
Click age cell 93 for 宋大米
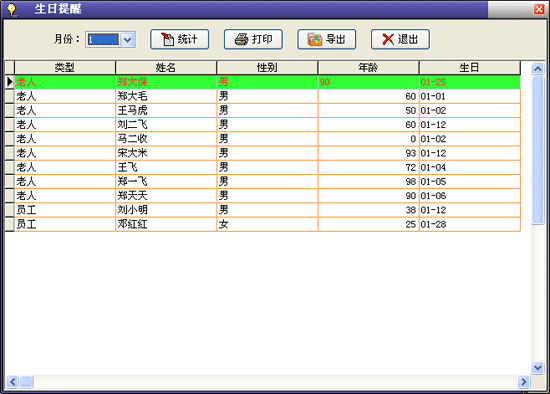click(368, 153)
